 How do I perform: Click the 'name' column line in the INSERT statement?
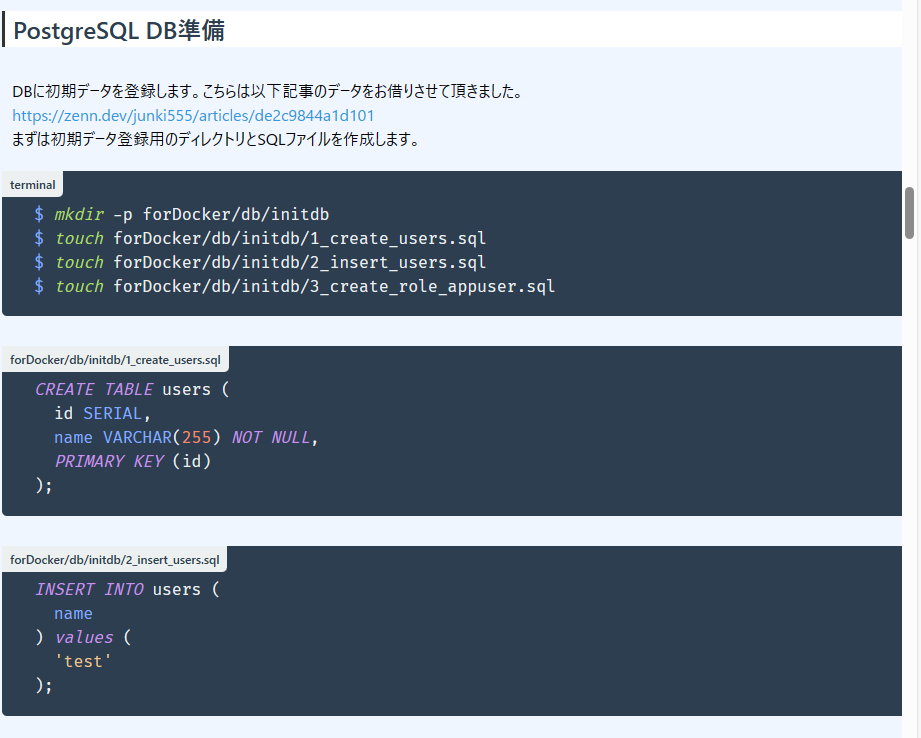coord(73,613)
